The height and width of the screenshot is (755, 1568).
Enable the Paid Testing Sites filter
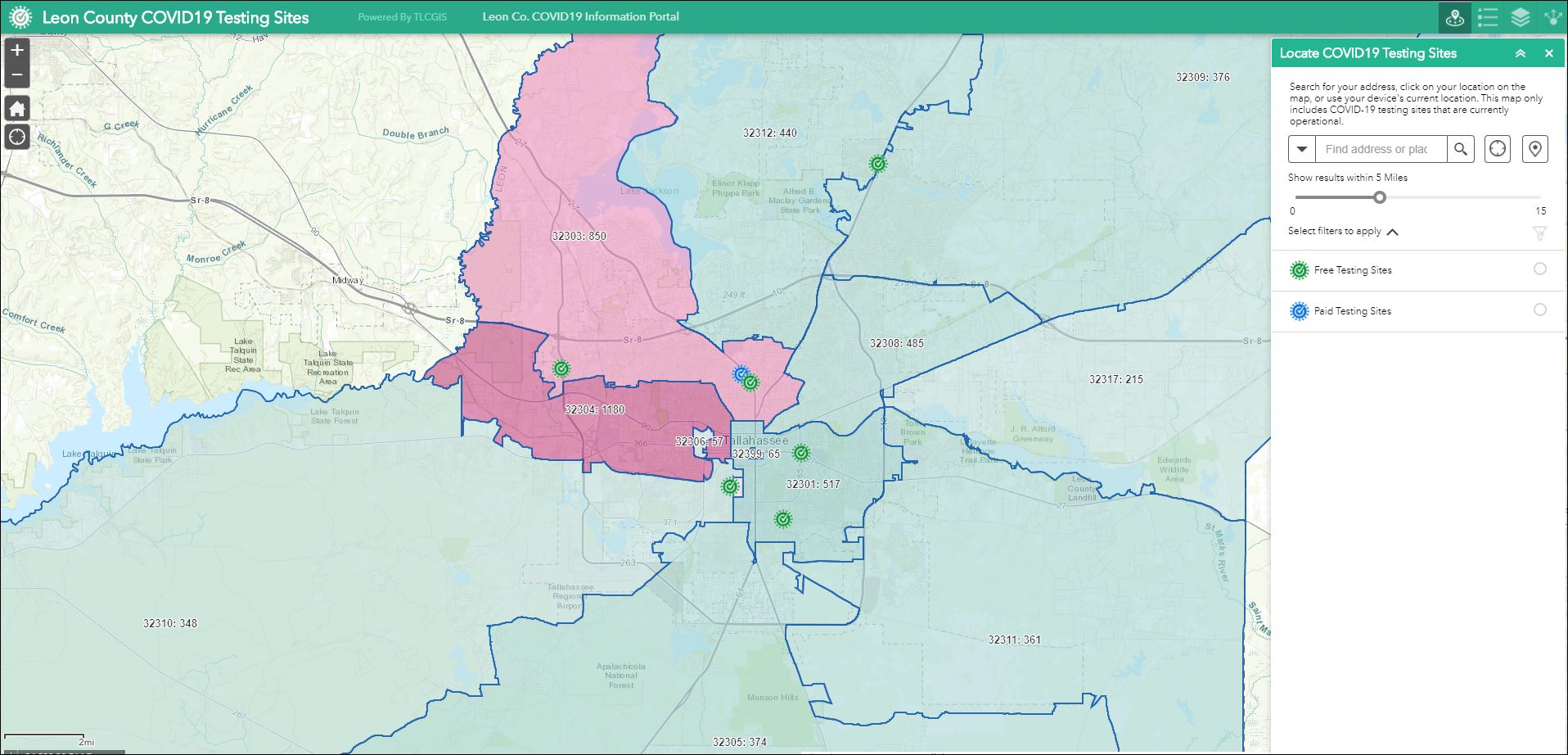click(x=1539, y=310)
